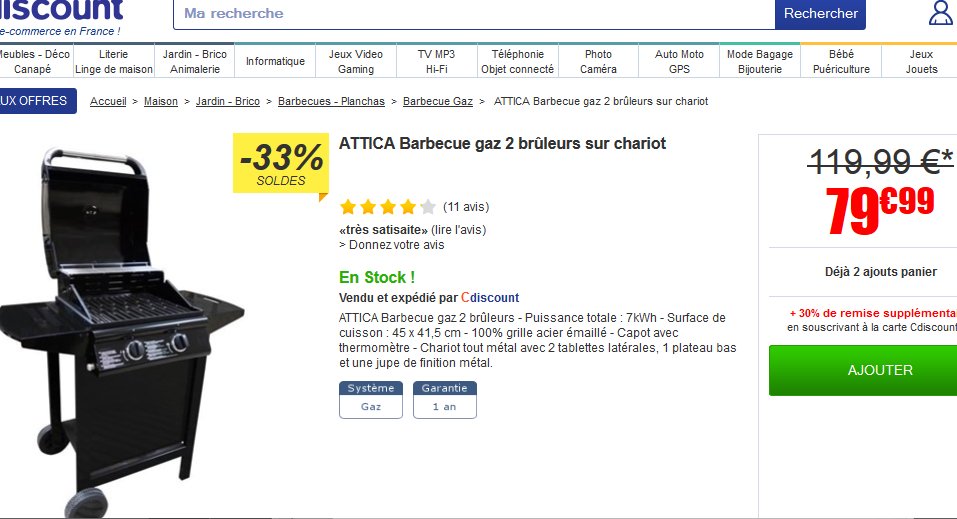
Task: Click the Donnez votre avis link
Action: pyautogui.click(x=396, y=244)
